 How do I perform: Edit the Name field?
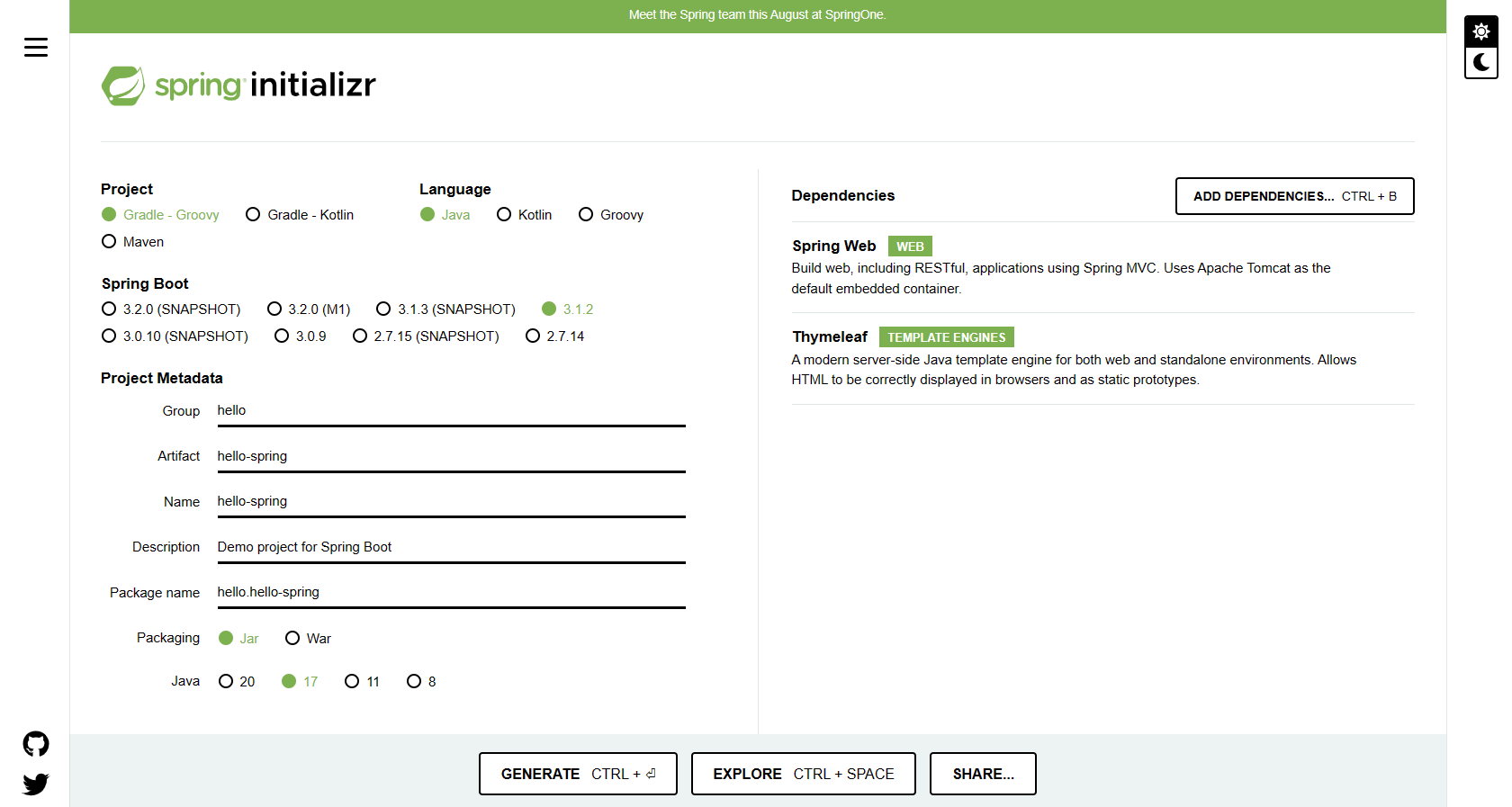coord(451,501)
